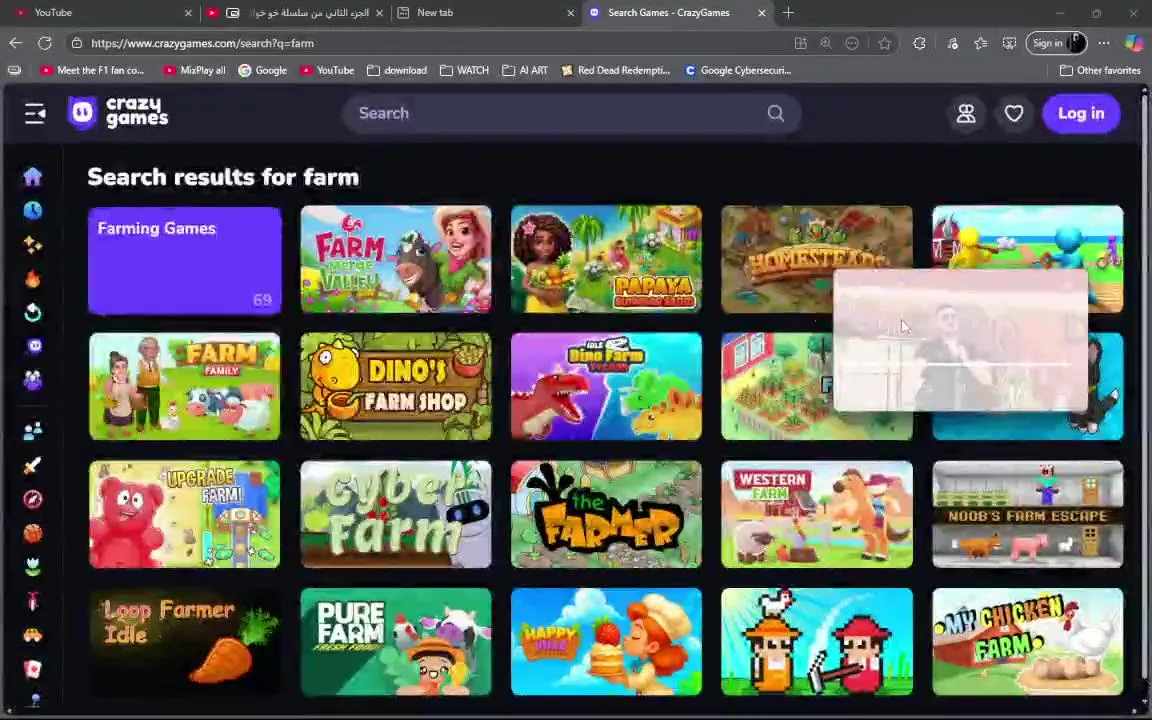Open the Other favorites folder
The width and height of the screenshot is (1152, 720).
(1100, 71)
